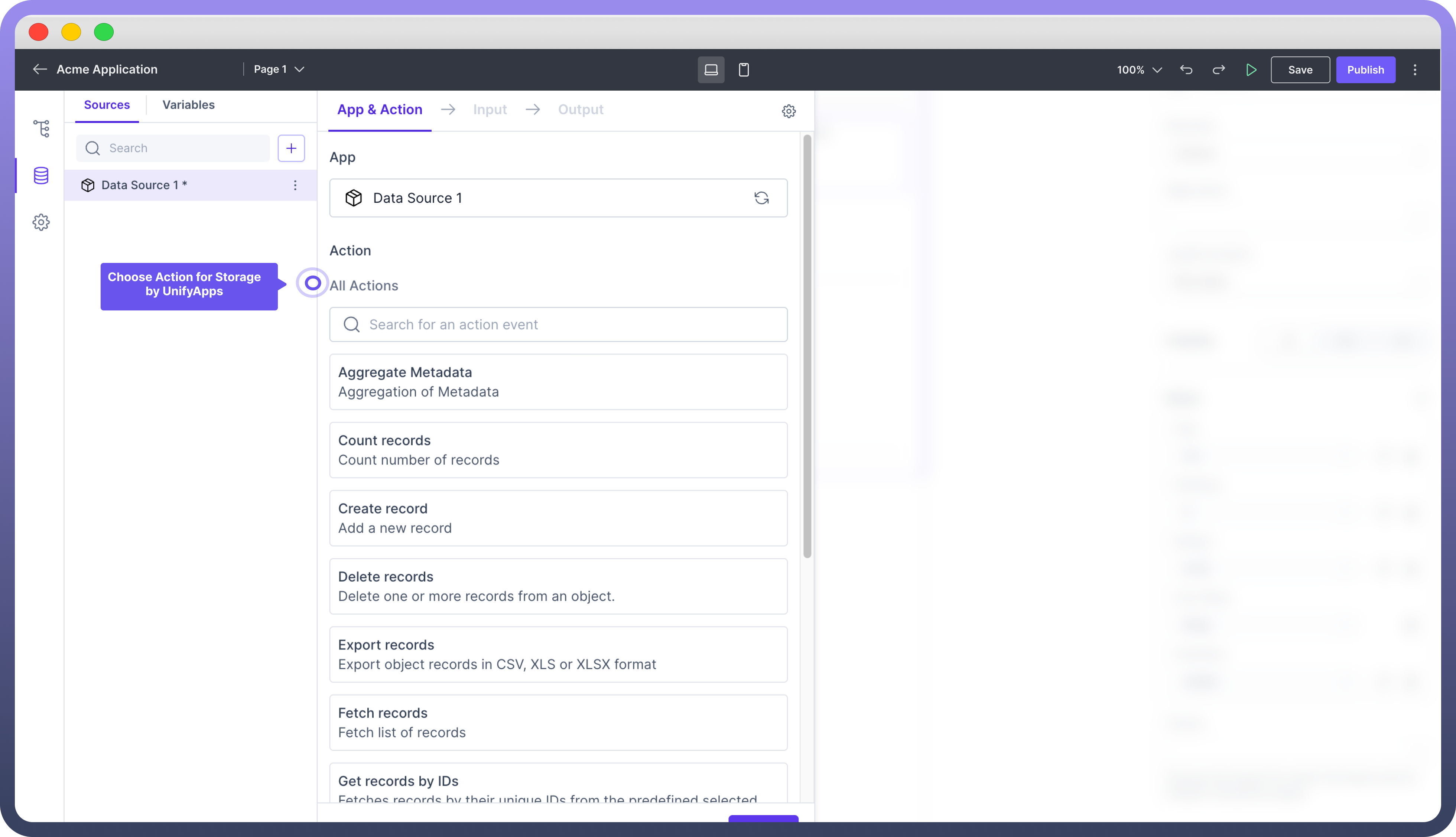Select the Sources tab
Viewport: 1456px width, 837px height.
pos(107,105)
